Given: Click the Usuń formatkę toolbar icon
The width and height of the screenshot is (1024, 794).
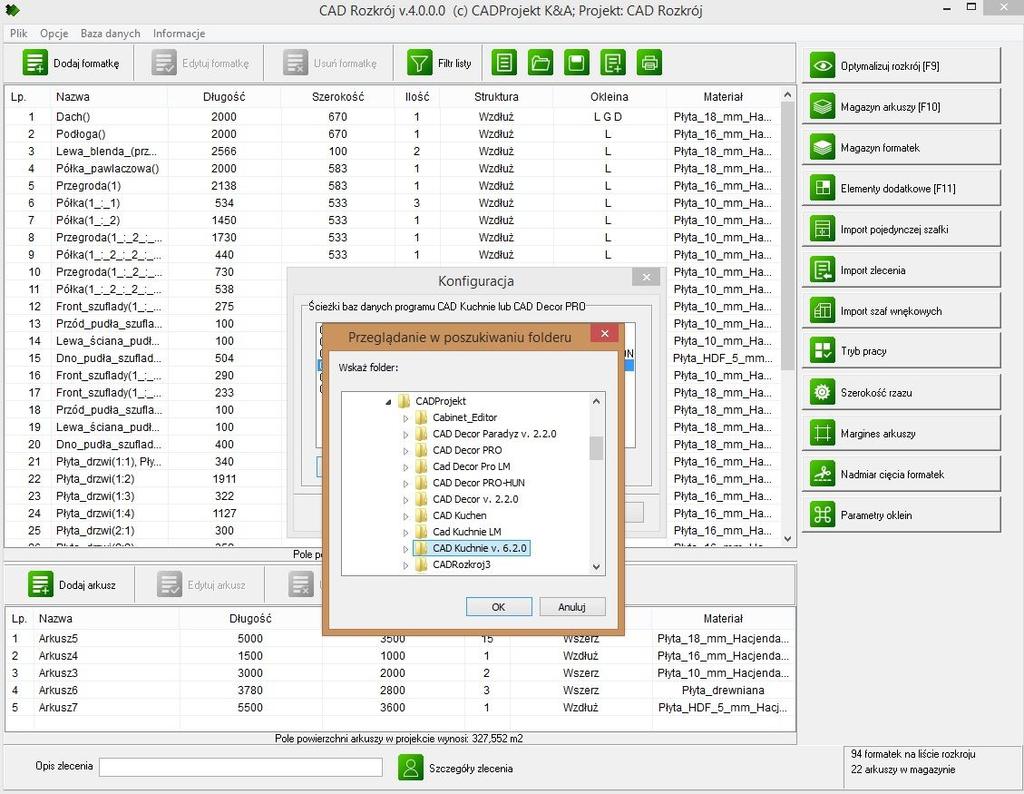Looking at the screenshot, I should 295,63.
